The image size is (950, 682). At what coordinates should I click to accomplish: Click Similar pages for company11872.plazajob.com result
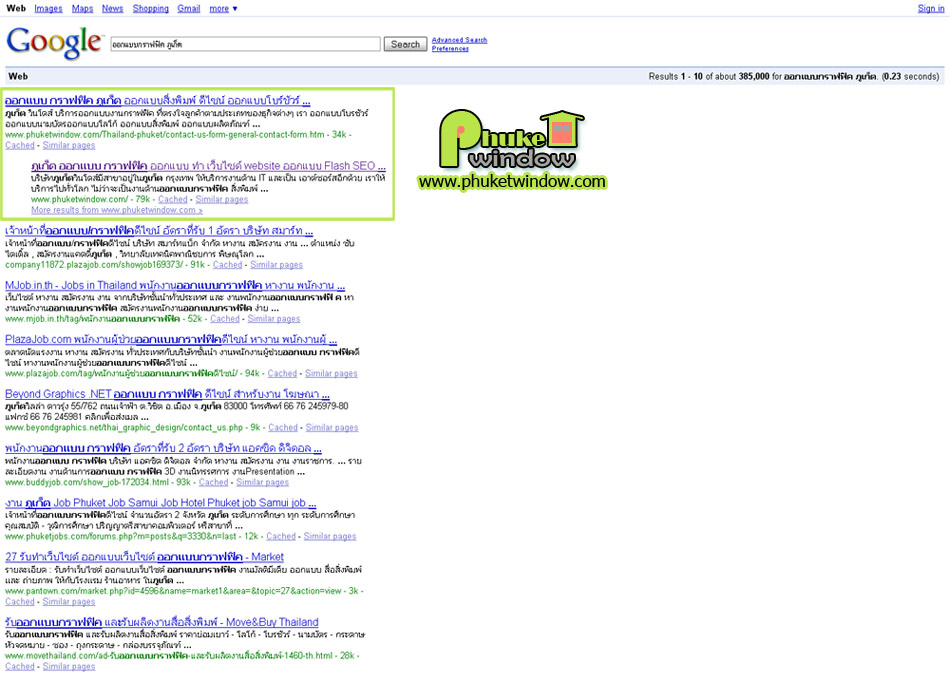pos(276,265)
